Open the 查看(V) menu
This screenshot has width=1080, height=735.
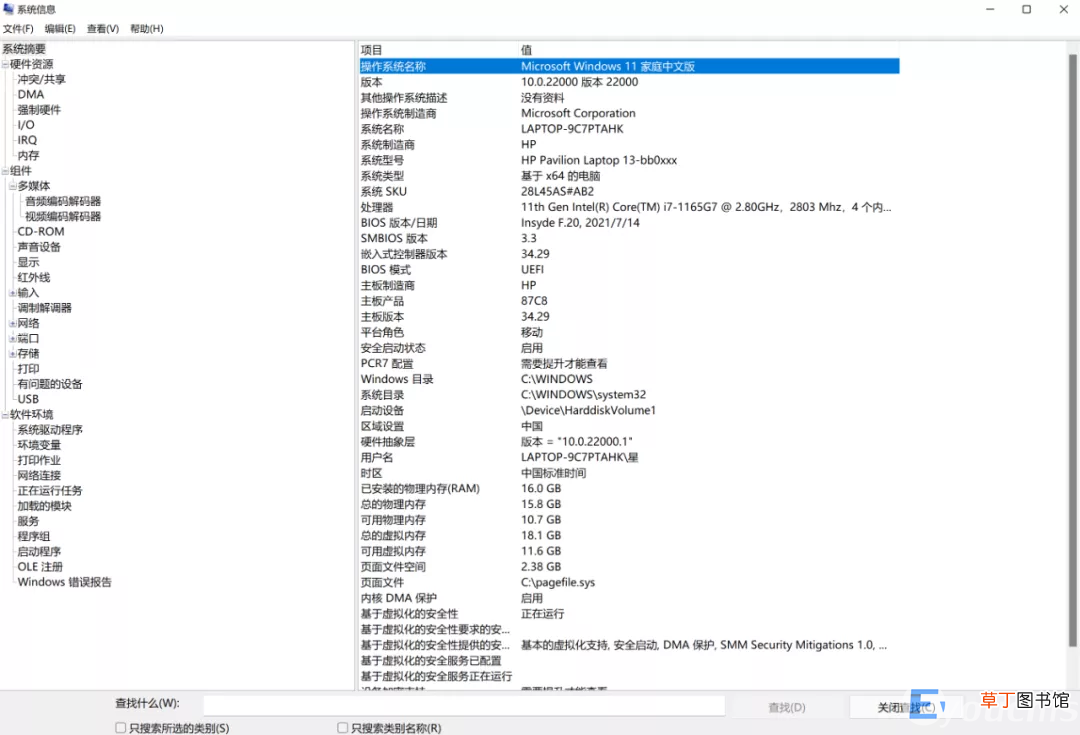point(103,29)
